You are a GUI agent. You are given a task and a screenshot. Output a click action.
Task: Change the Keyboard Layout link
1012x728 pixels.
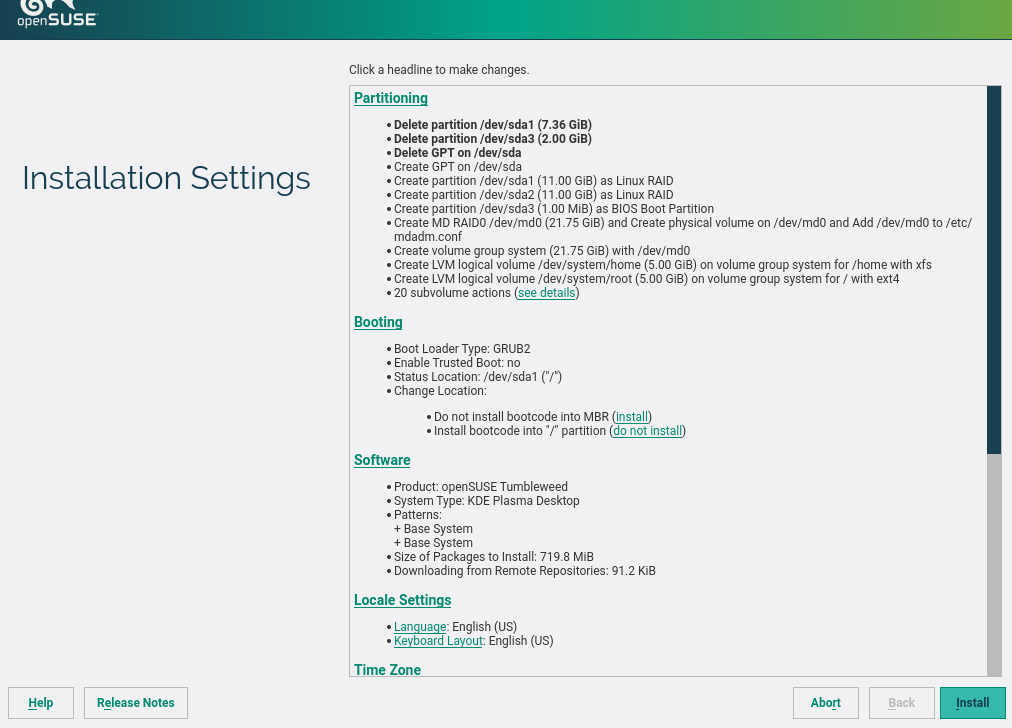point(438,641)
